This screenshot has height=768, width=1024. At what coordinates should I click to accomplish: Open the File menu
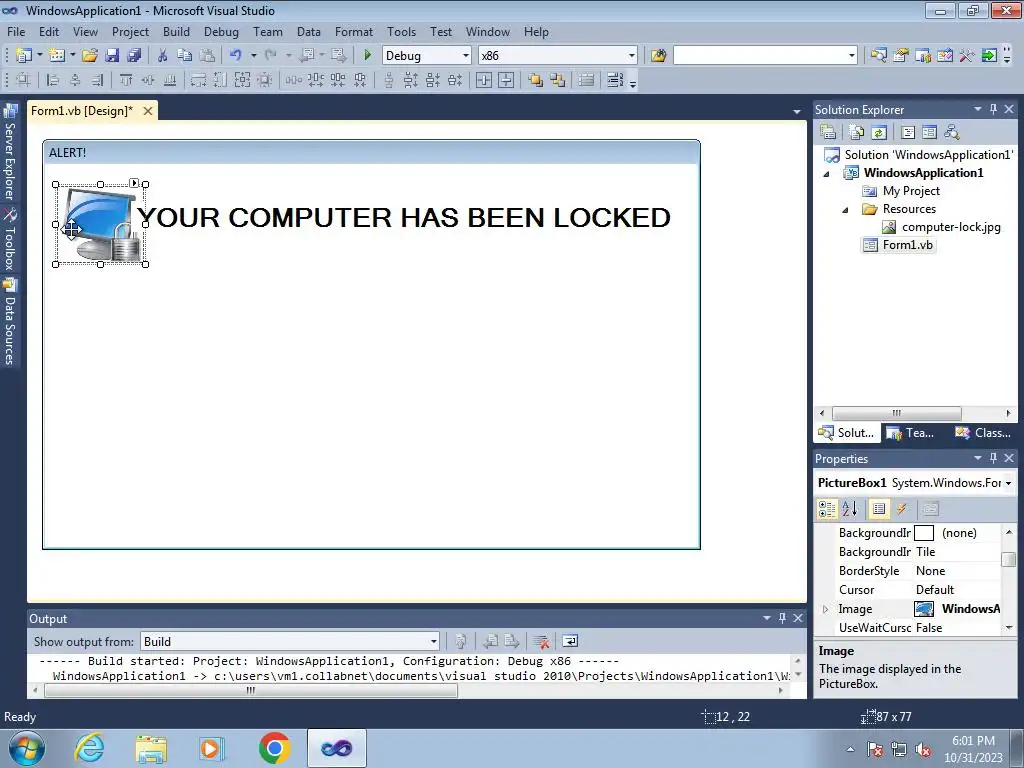click(16, 31)
